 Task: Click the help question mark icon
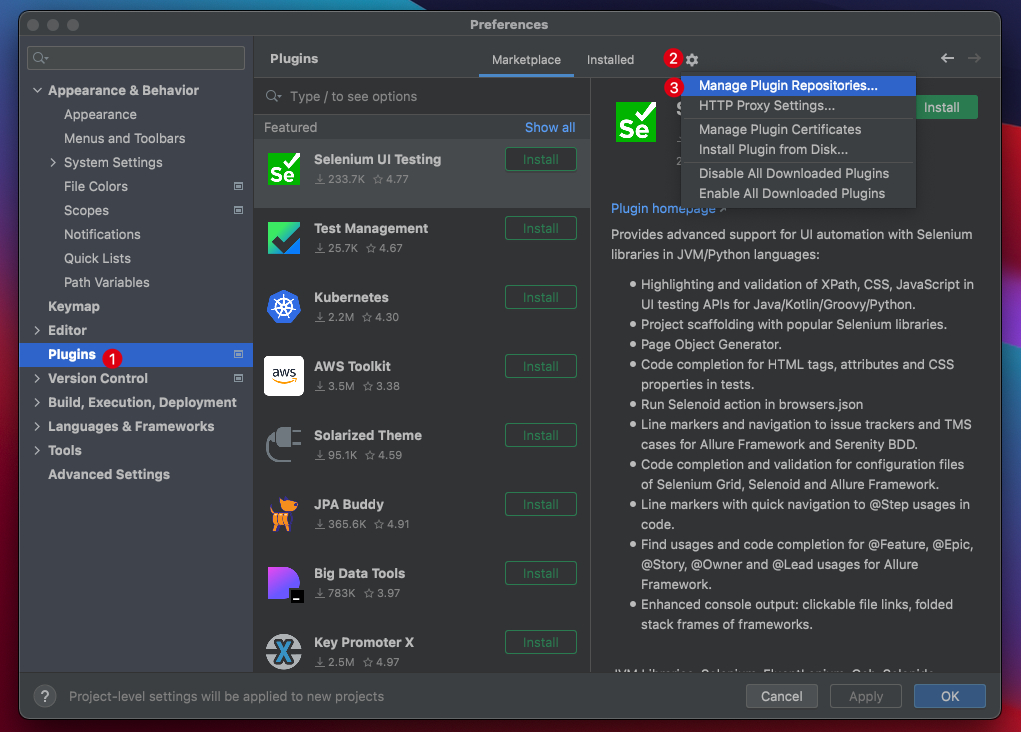[45, 696]
